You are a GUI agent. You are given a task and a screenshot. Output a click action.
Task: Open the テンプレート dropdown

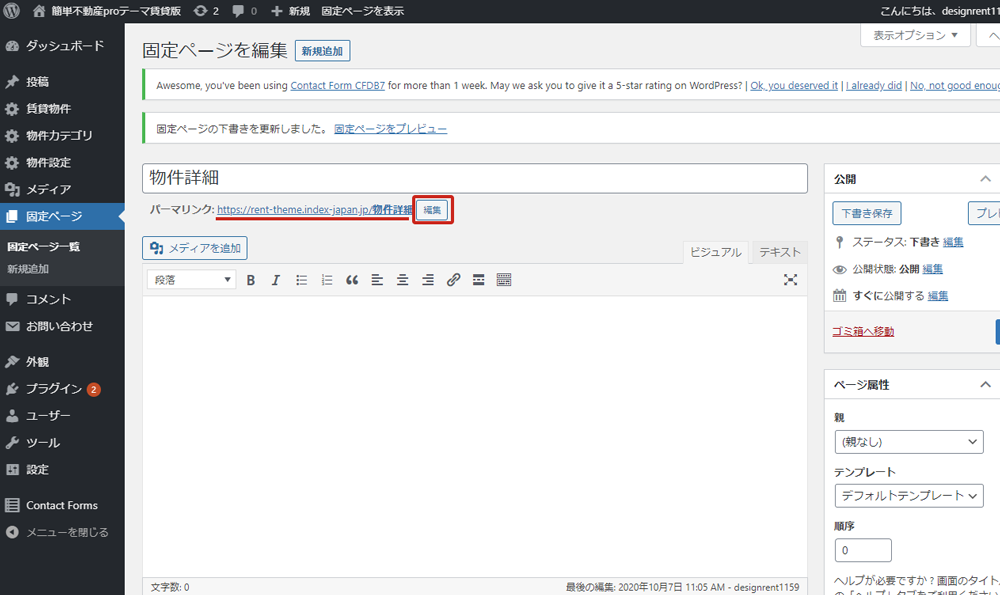coord(909,495)
